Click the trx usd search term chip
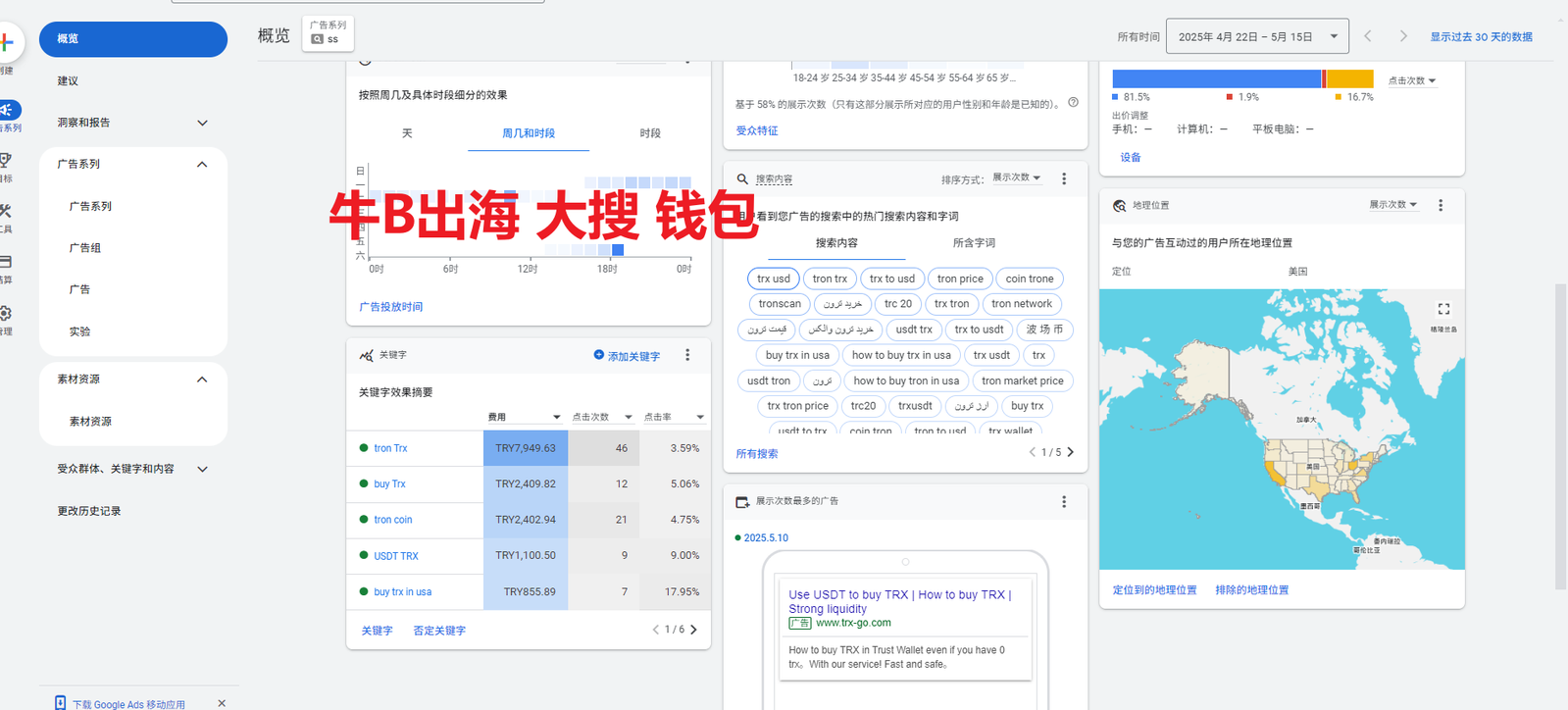This screenshot has height=710, width=1568. click(774, 279)
